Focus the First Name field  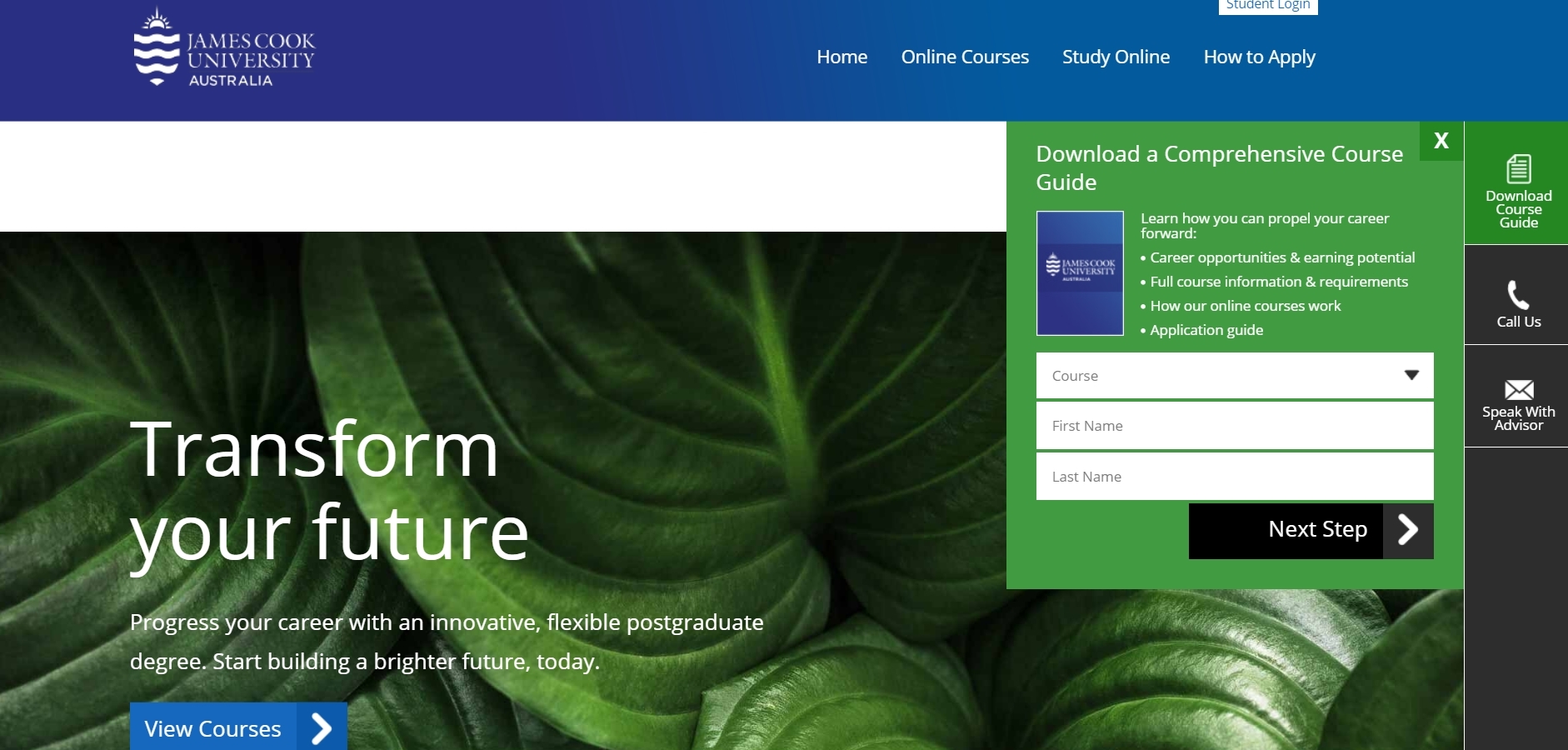tap(1235, 426)
